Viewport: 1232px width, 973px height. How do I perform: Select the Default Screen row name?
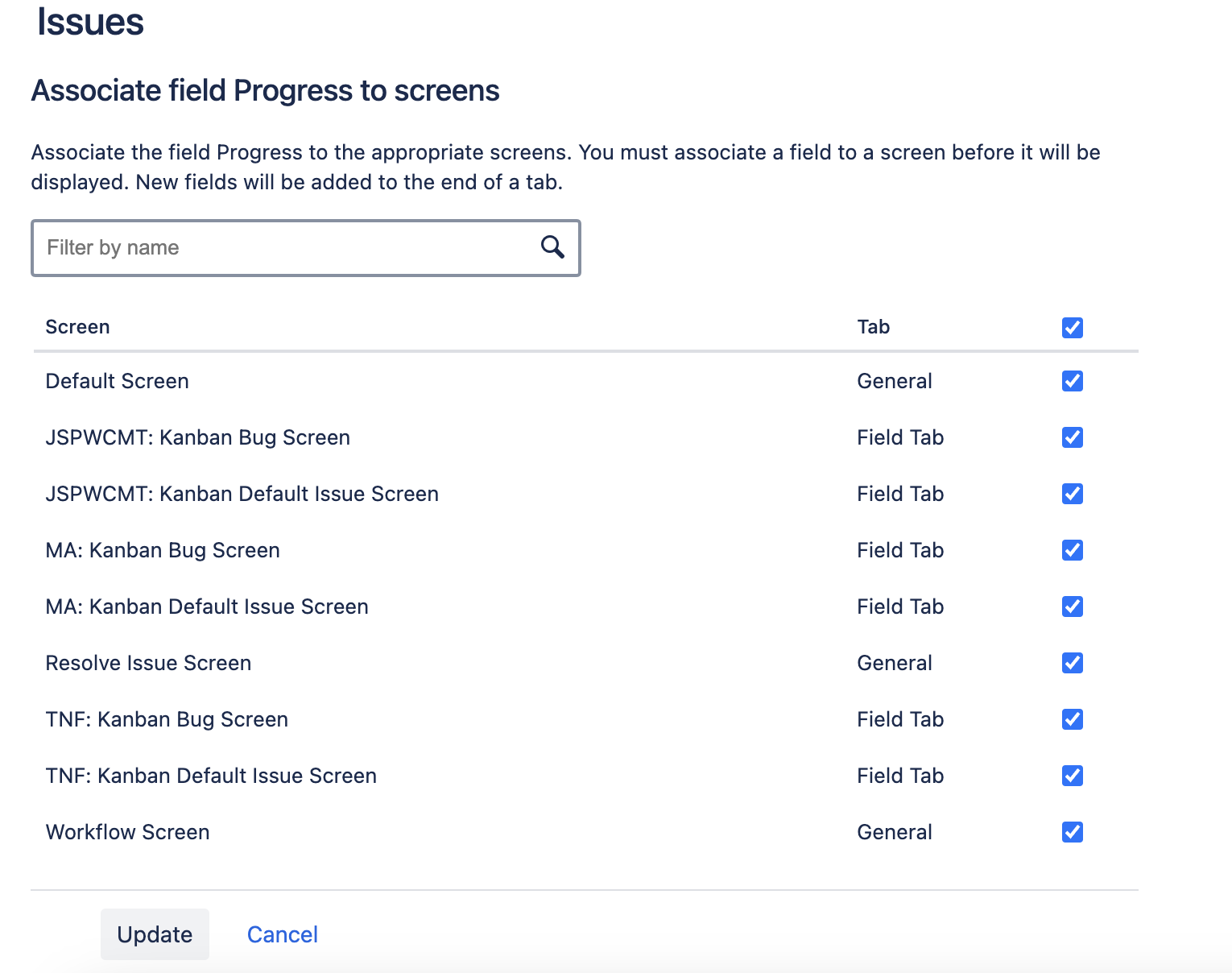click(117, 381)
